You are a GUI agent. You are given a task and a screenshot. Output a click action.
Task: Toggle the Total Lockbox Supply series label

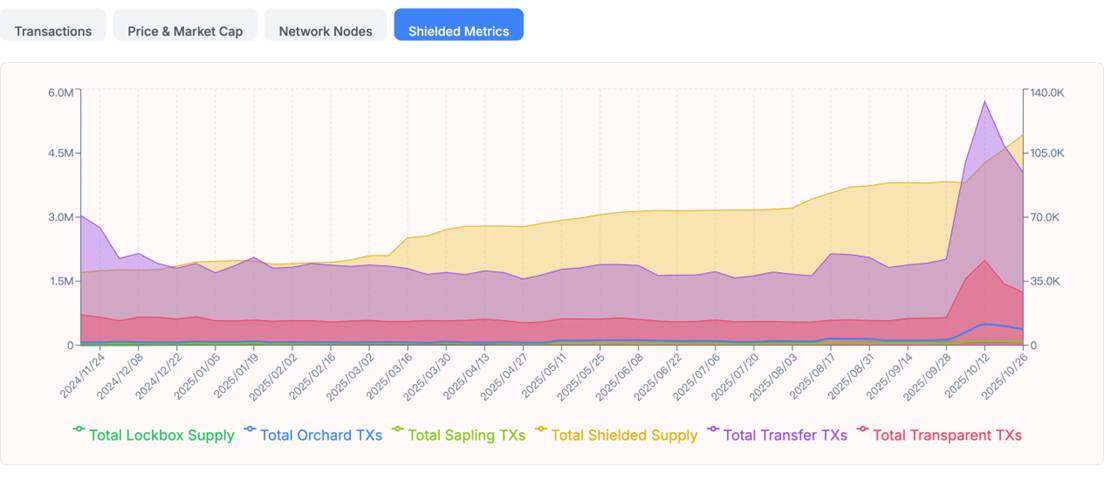(161, 435)
